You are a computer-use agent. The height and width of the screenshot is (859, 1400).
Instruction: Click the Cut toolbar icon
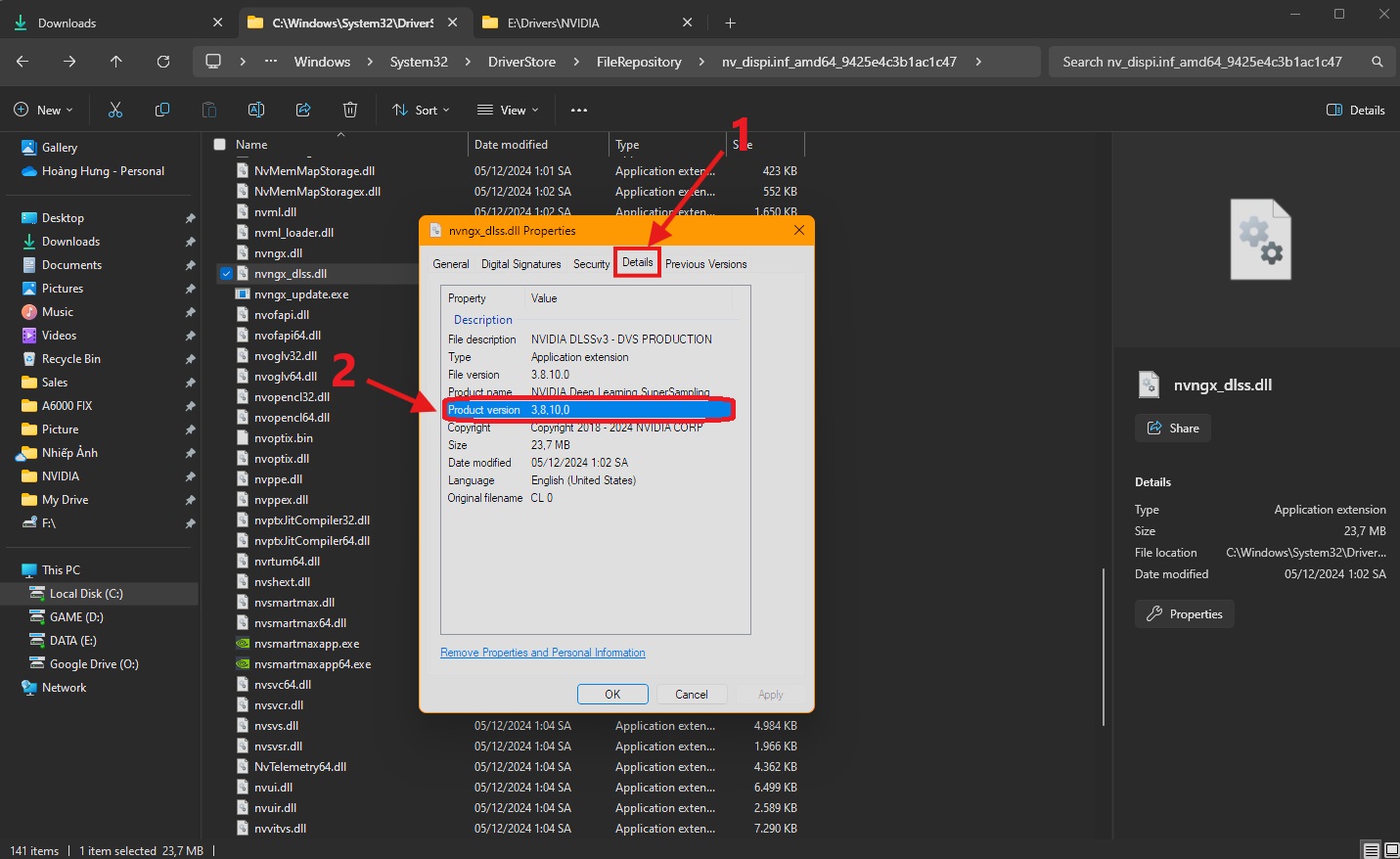click(115, 110)
